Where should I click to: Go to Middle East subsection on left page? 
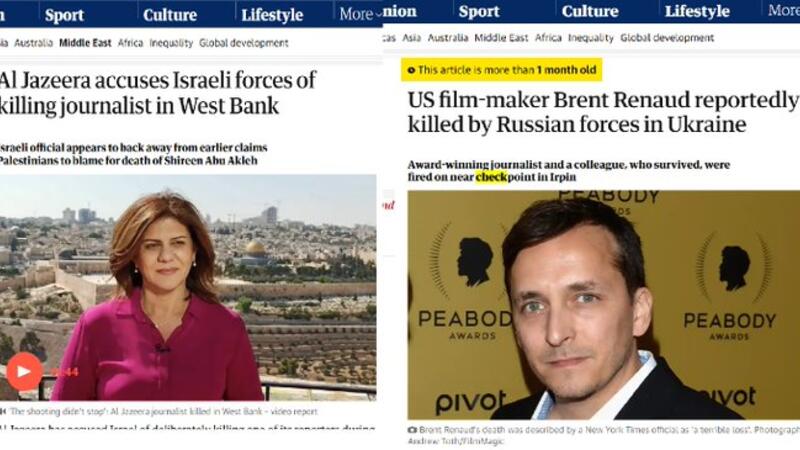coord(85,43)
